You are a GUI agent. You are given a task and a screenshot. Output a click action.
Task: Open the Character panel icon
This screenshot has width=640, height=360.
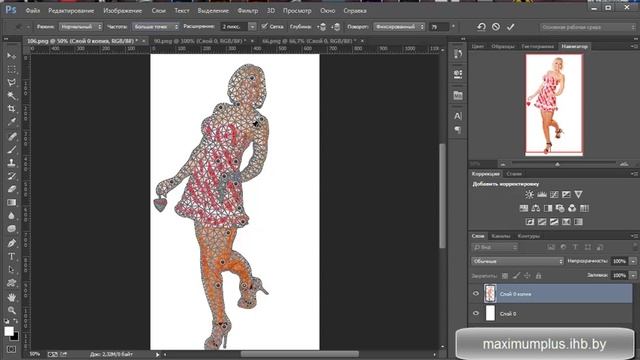[458, 116]
